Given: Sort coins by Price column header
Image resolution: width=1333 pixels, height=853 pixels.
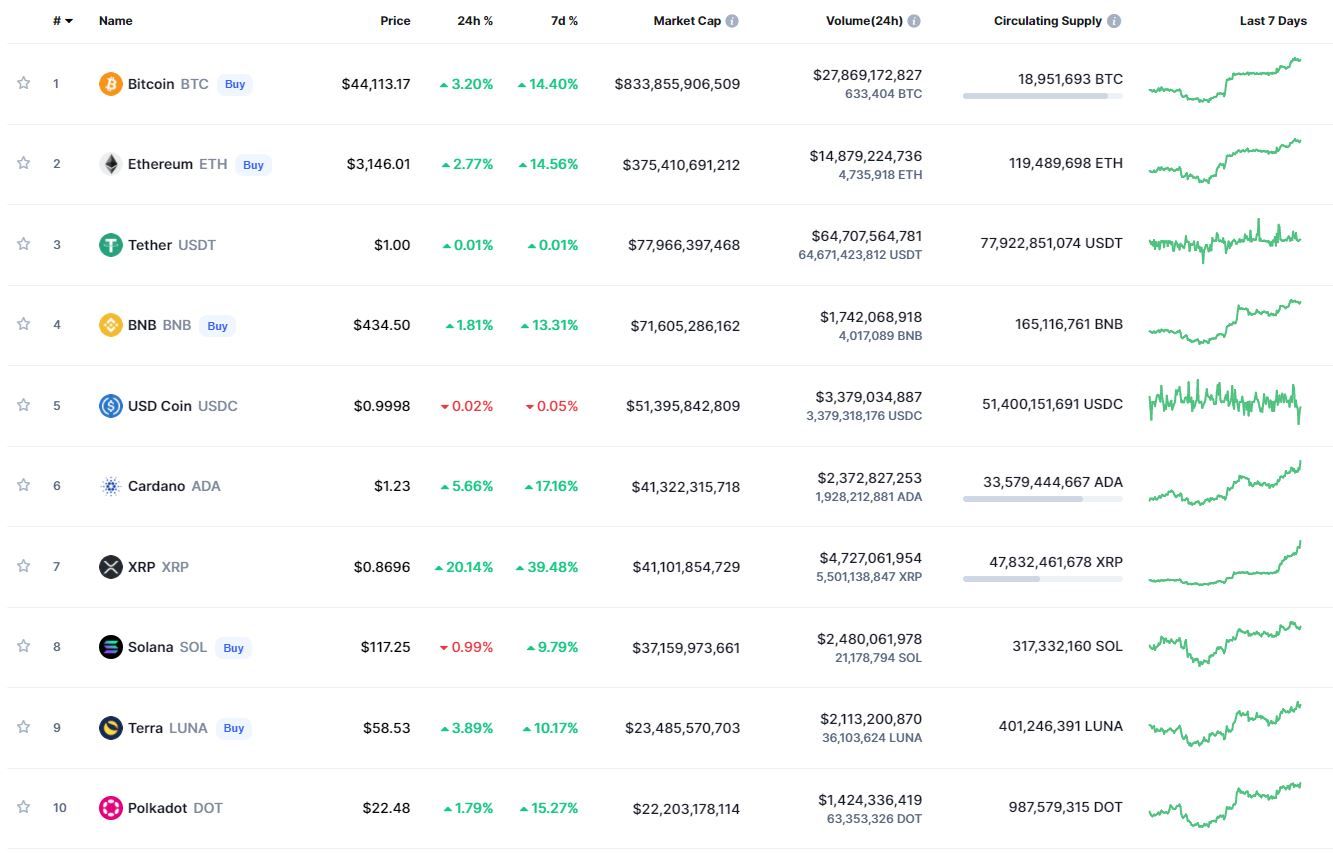Looking at the screenshot, I should tap(395, 21).
